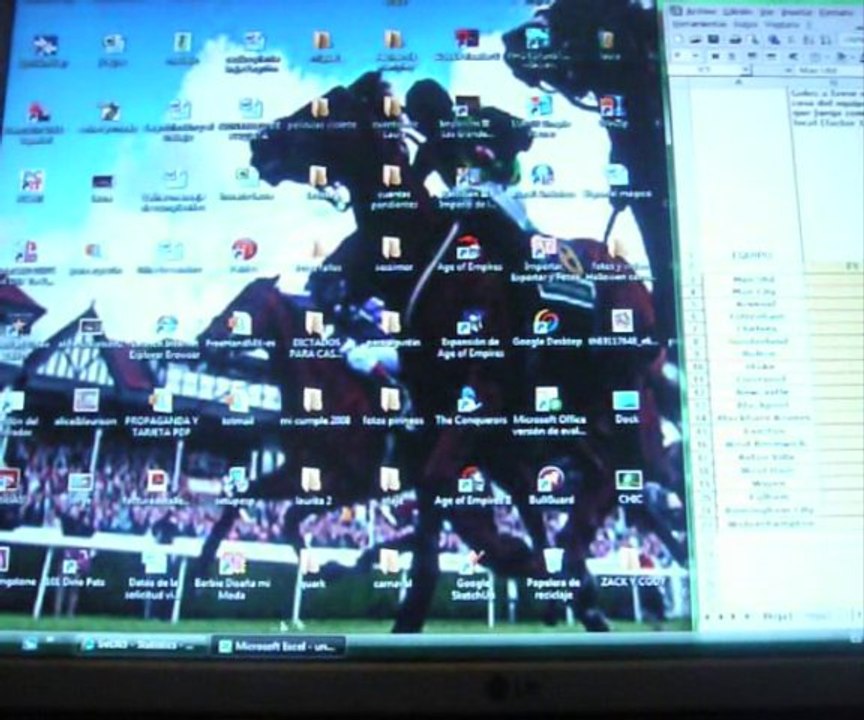The image size is (864, 720).
Task: Open Edición menu in Excel
Action: click(x=737, y=12)
